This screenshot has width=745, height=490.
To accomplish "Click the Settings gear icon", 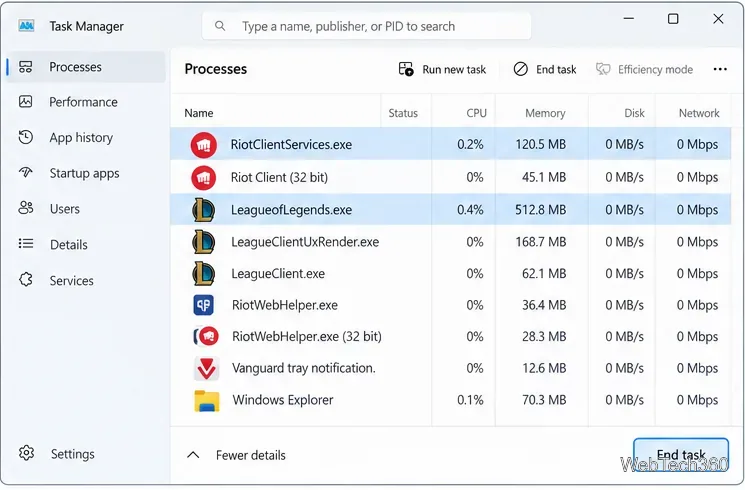I will pyautogui.click(x=26, y=453).
